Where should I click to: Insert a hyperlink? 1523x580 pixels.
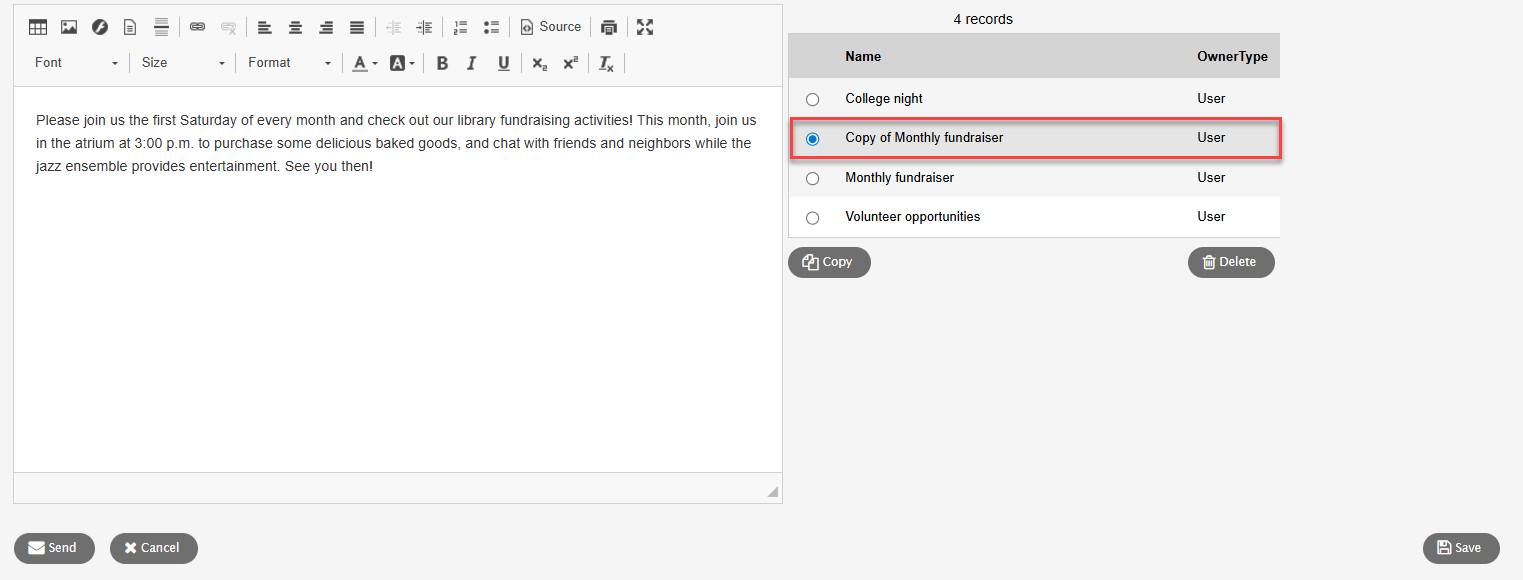[x=197, y=26]
